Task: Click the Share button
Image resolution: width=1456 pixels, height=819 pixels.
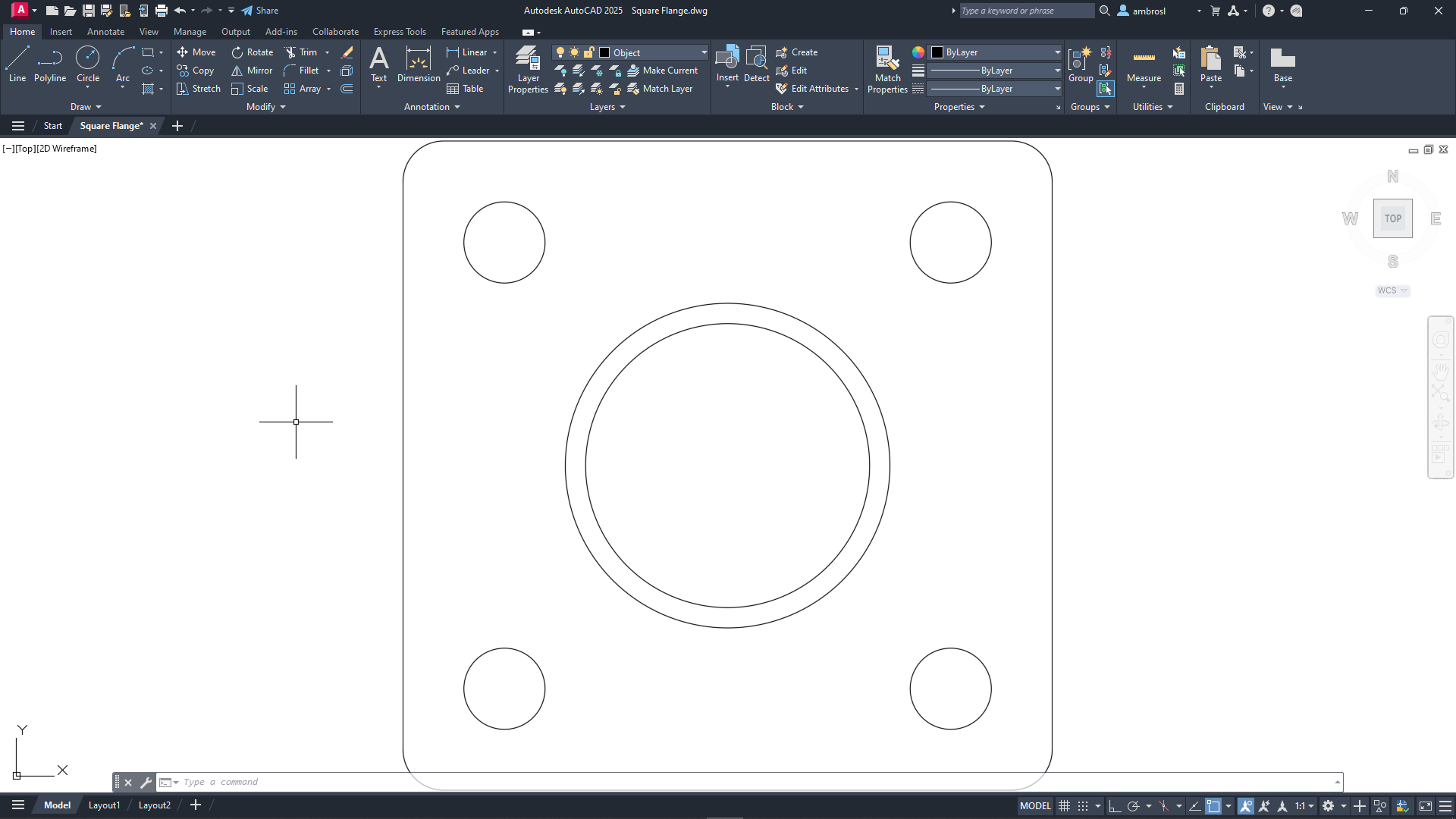Action: point(260,11)
